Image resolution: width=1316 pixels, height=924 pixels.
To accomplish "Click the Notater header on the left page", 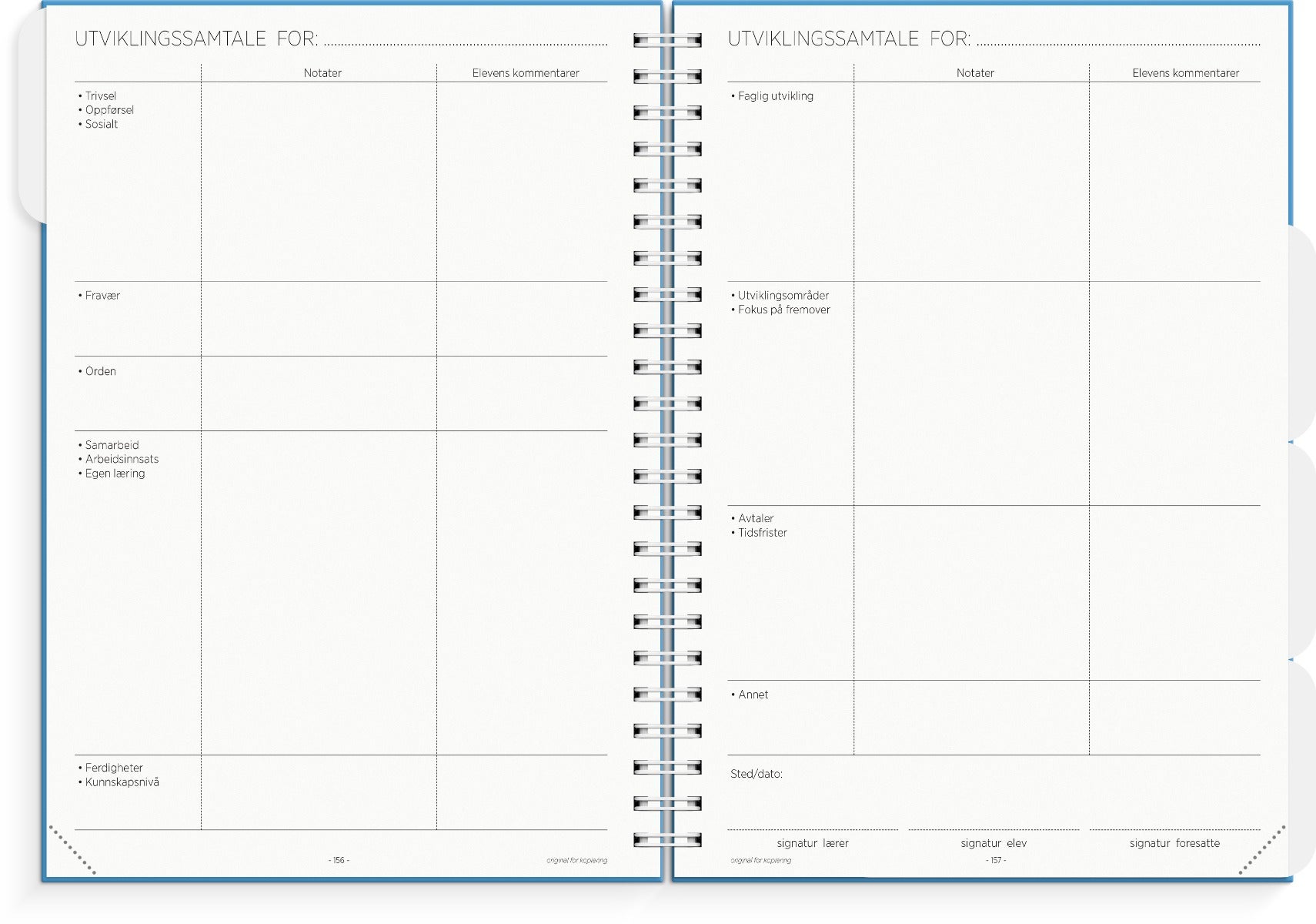I will pos(322,73).
